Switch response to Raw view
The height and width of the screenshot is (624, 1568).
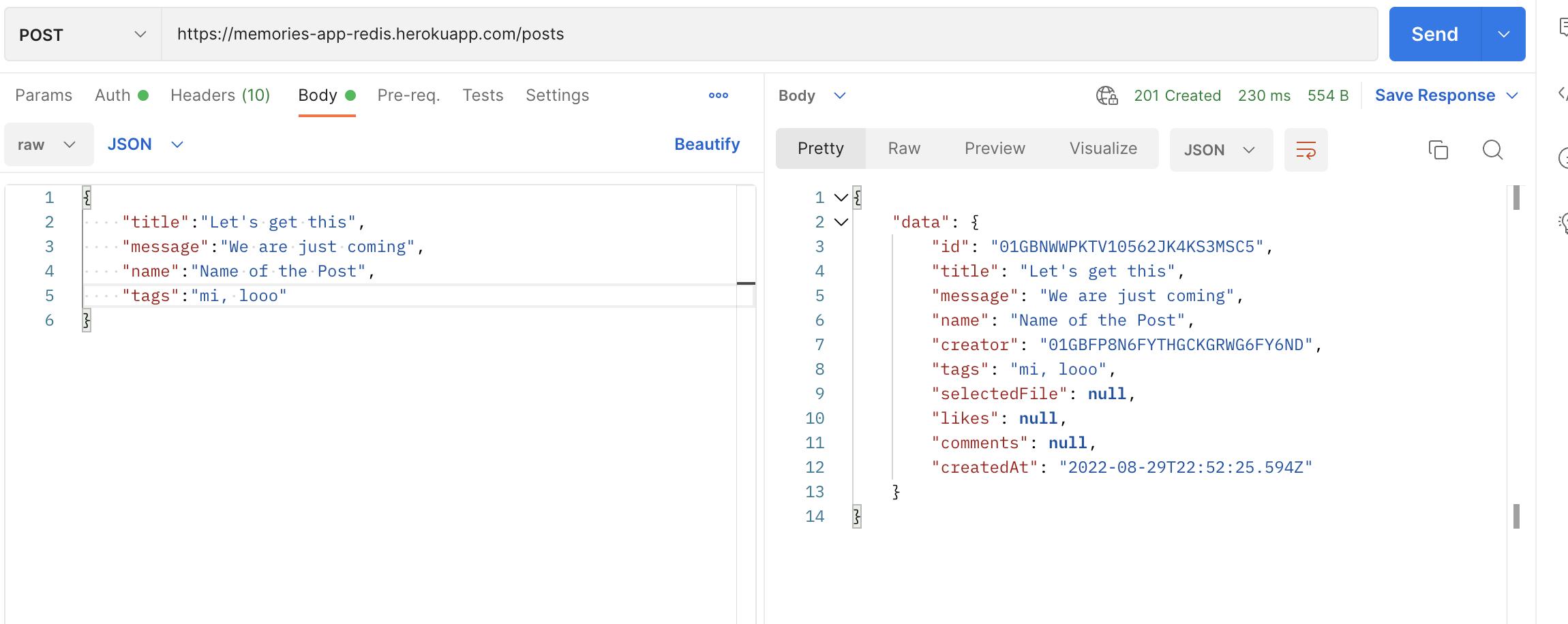(904, 149)
